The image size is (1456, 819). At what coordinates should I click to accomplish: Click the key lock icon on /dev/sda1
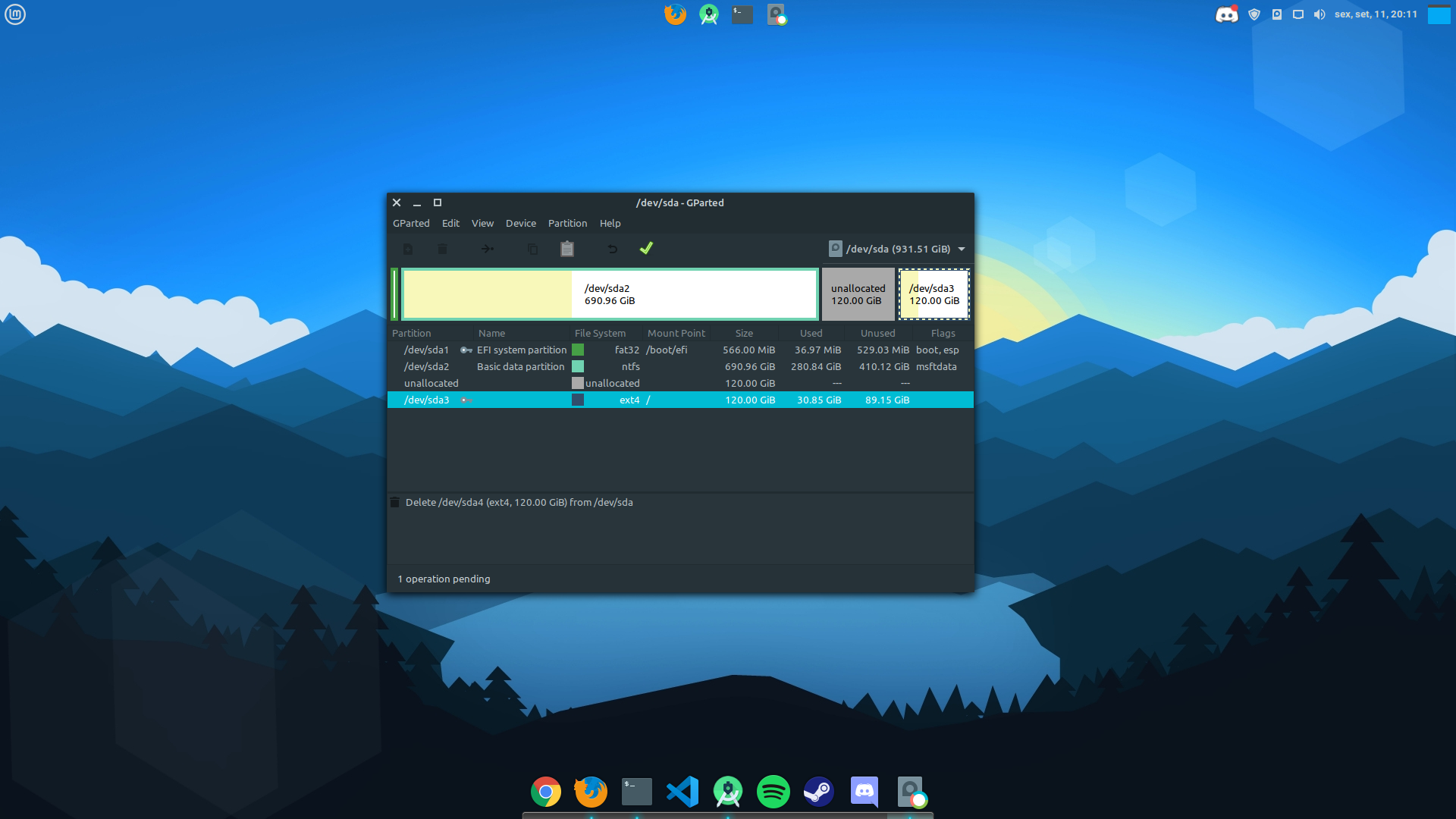pos(466,350)
